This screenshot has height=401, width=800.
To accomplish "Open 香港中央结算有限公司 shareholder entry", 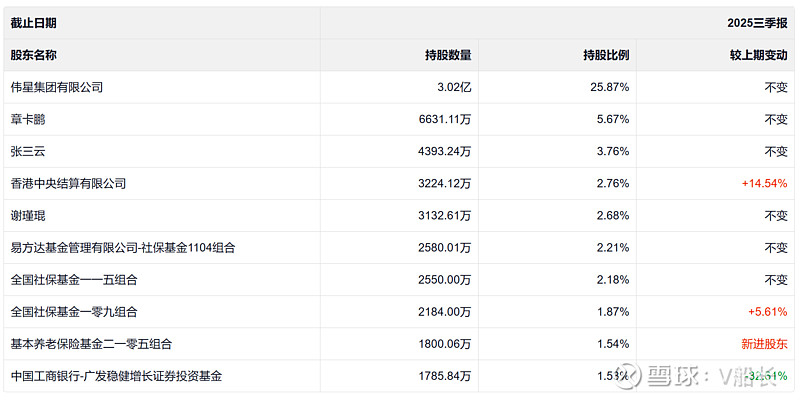I will 68,183.
